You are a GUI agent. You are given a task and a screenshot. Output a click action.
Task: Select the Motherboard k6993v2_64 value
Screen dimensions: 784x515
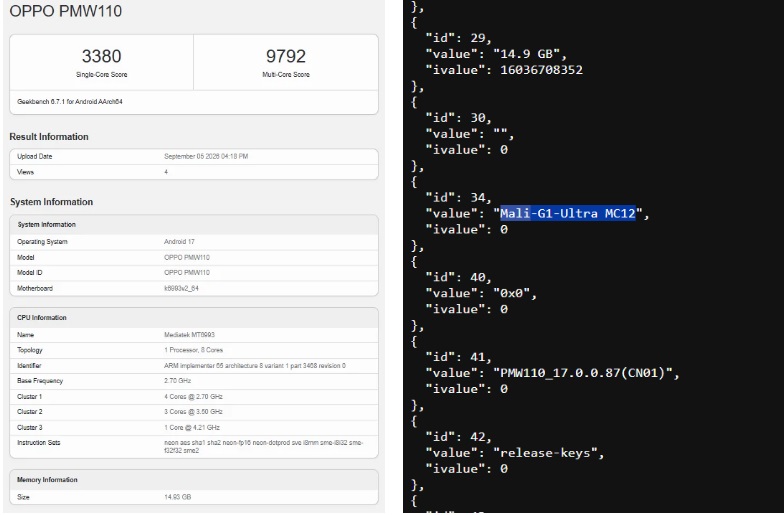pyautogui.click(x=182, y=288)
